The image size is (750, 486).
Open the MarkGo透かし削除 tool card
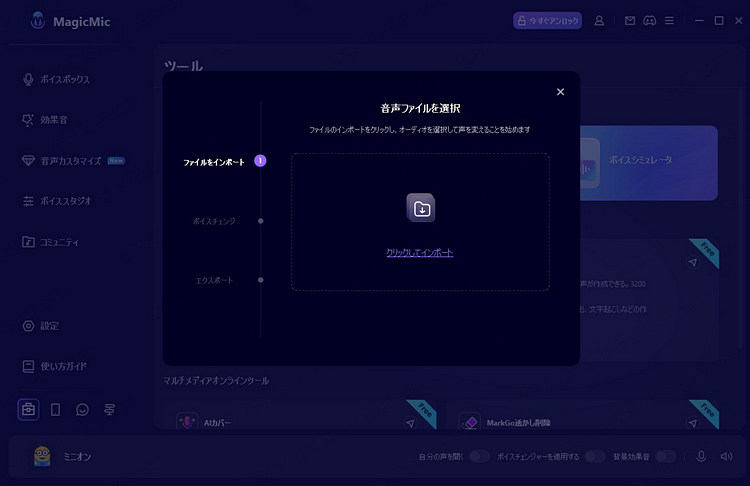tap(582, 415)
